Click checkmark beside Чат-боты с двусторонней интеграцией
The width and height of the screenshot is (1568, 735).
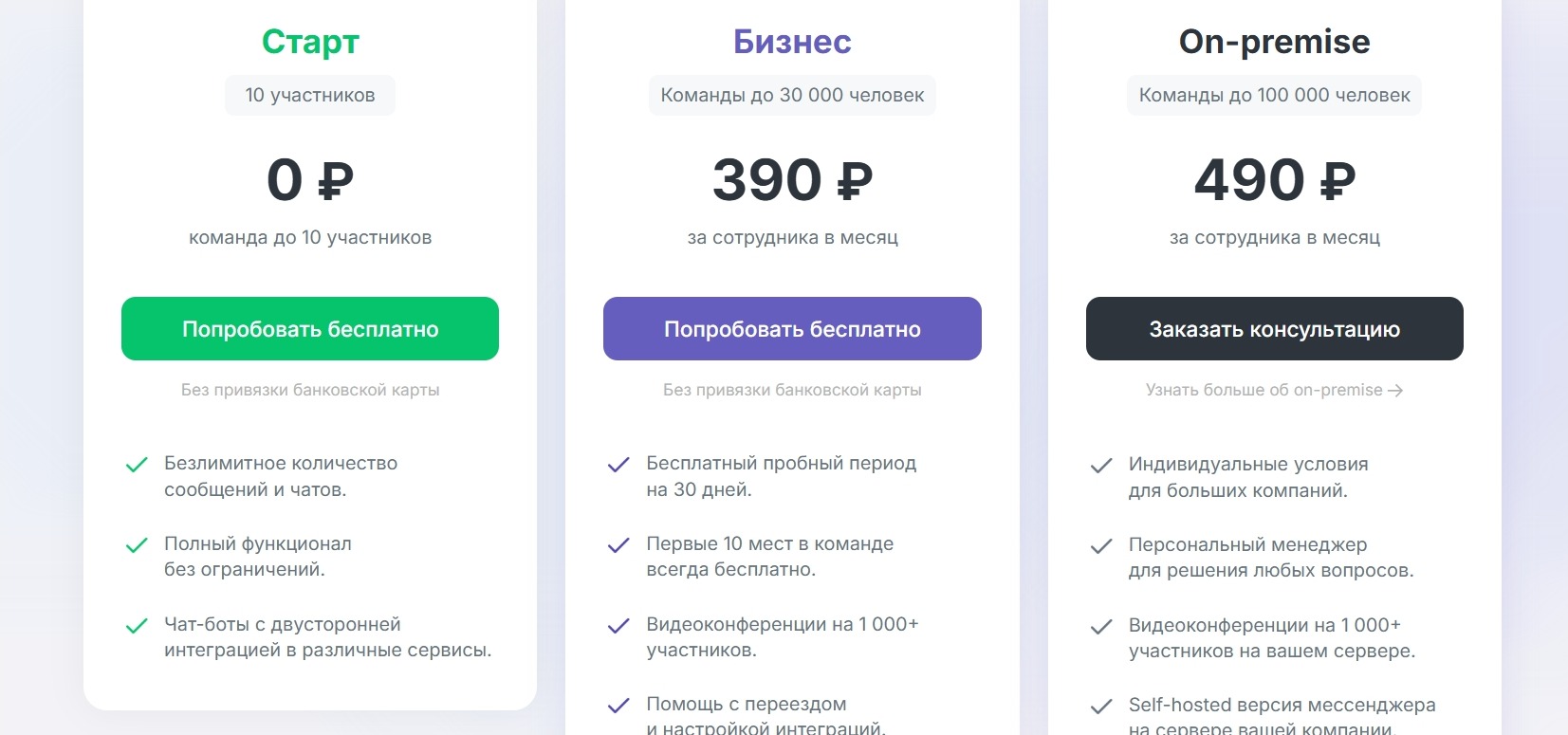point(137,626)
